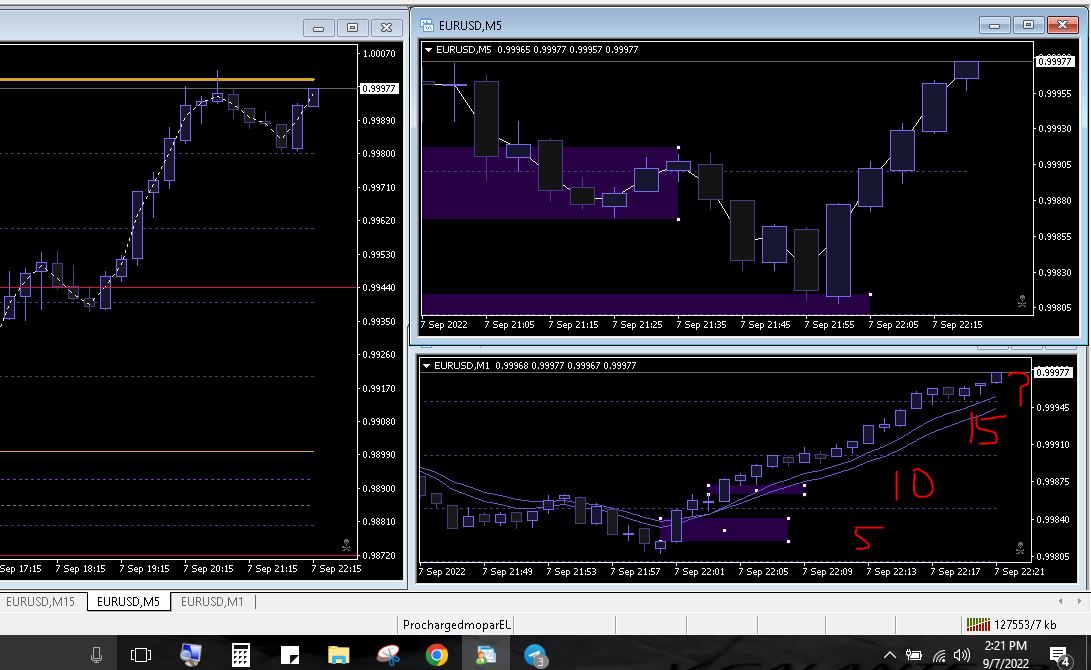Click the Snipping Tool taskbar icon
The height and width of the screenshot is (670, 1091).
pyautogui.click(x=388, y=655)
